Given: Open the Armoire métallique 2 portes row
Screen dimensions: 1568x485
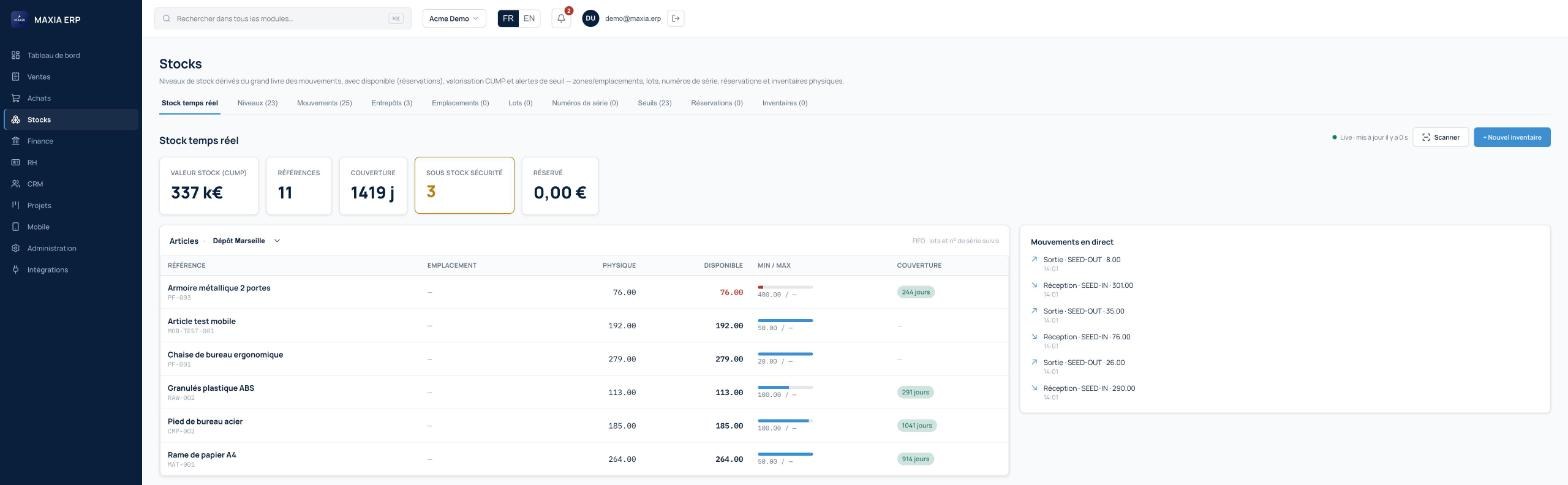Looking at the screenshot, I should click(x=584, y=292).
